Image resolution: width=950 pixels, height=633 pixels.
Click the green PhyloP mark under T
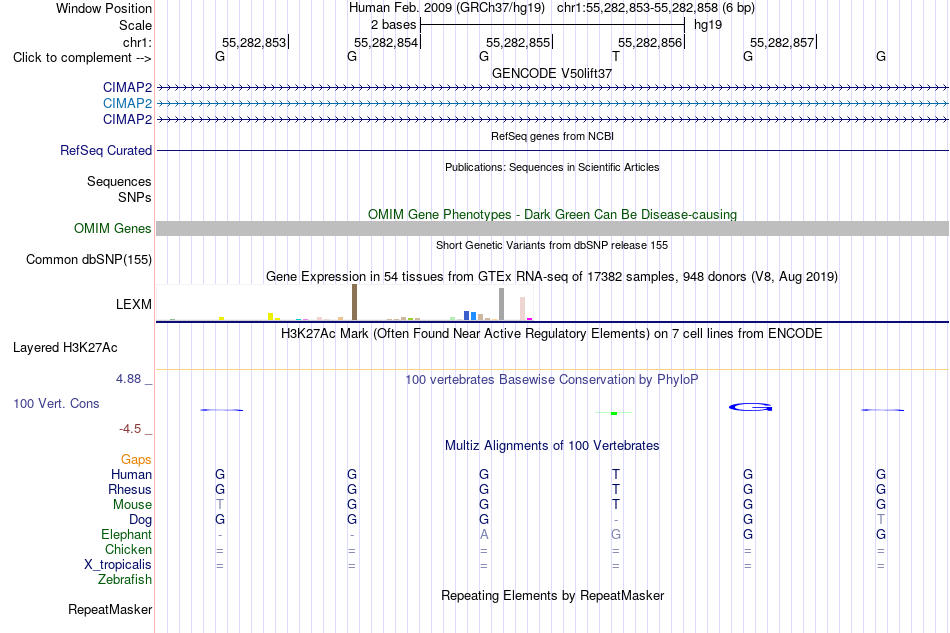tap(614, 413)
